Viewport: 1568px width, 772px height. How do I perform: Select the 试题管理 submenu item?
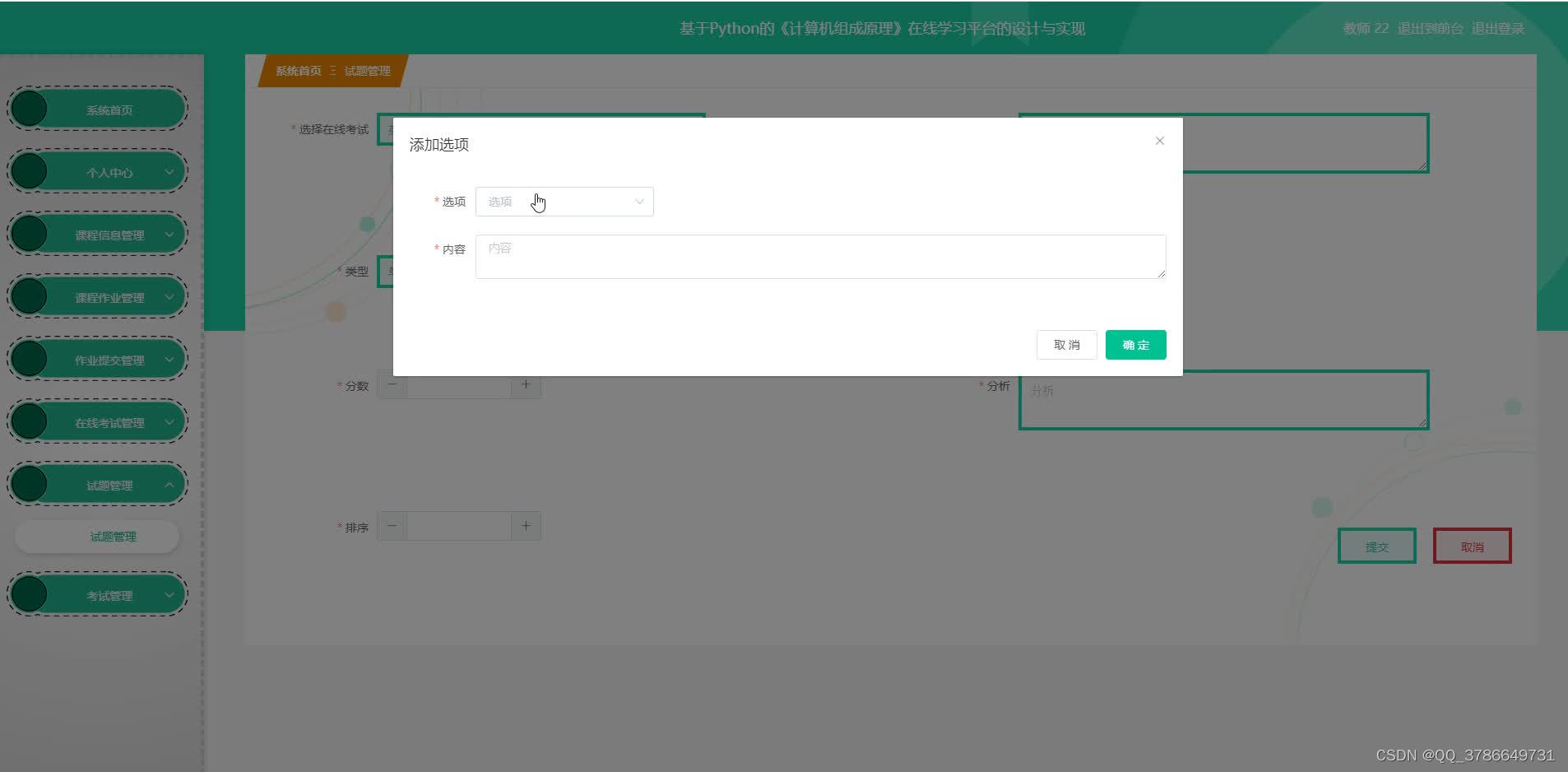[97, 537]
